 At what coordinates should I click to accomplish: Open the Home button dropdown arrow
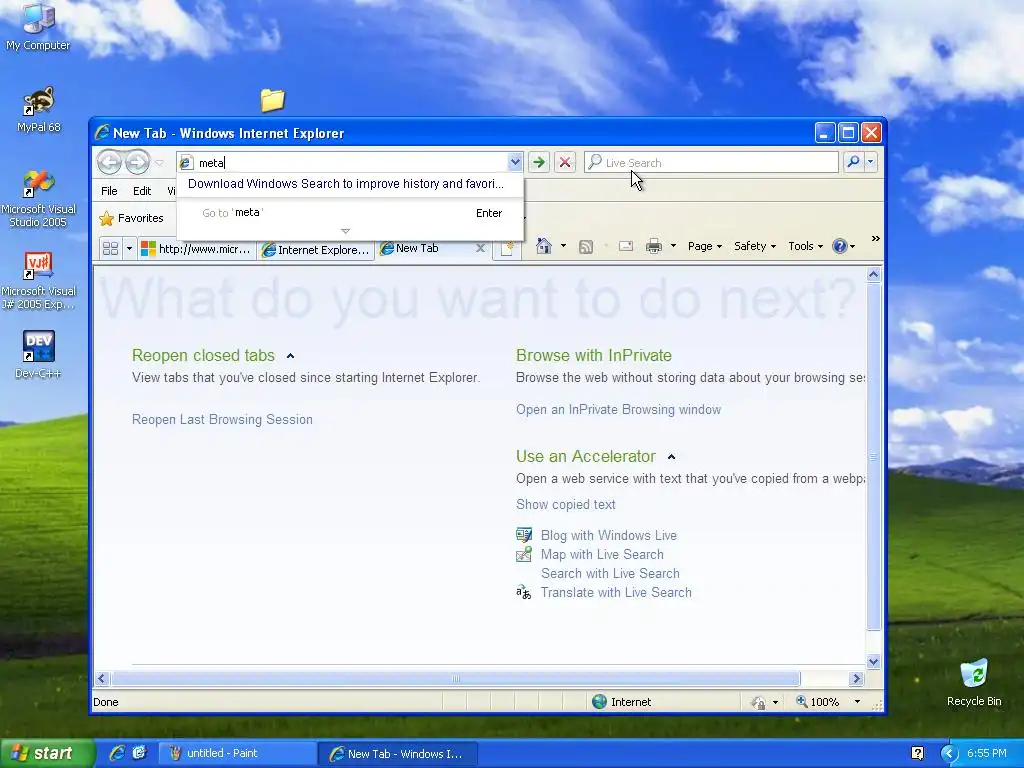[563, 246]
